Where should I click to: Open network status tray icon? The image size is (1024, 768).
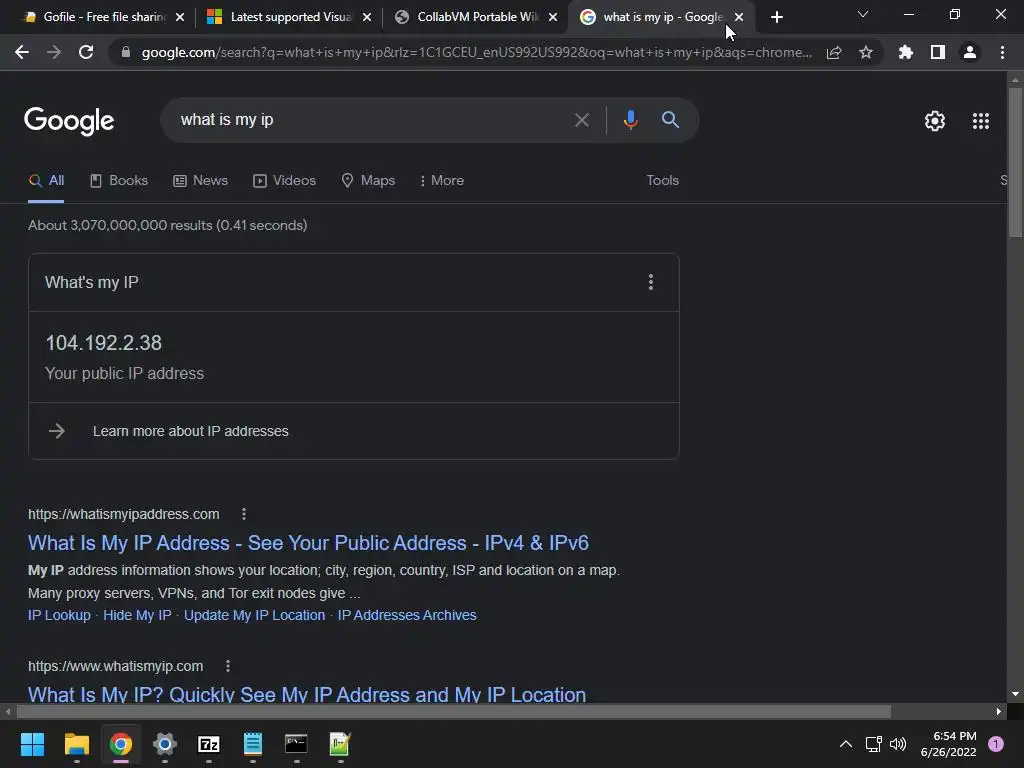pyautogui.click(x=873, y=744)
